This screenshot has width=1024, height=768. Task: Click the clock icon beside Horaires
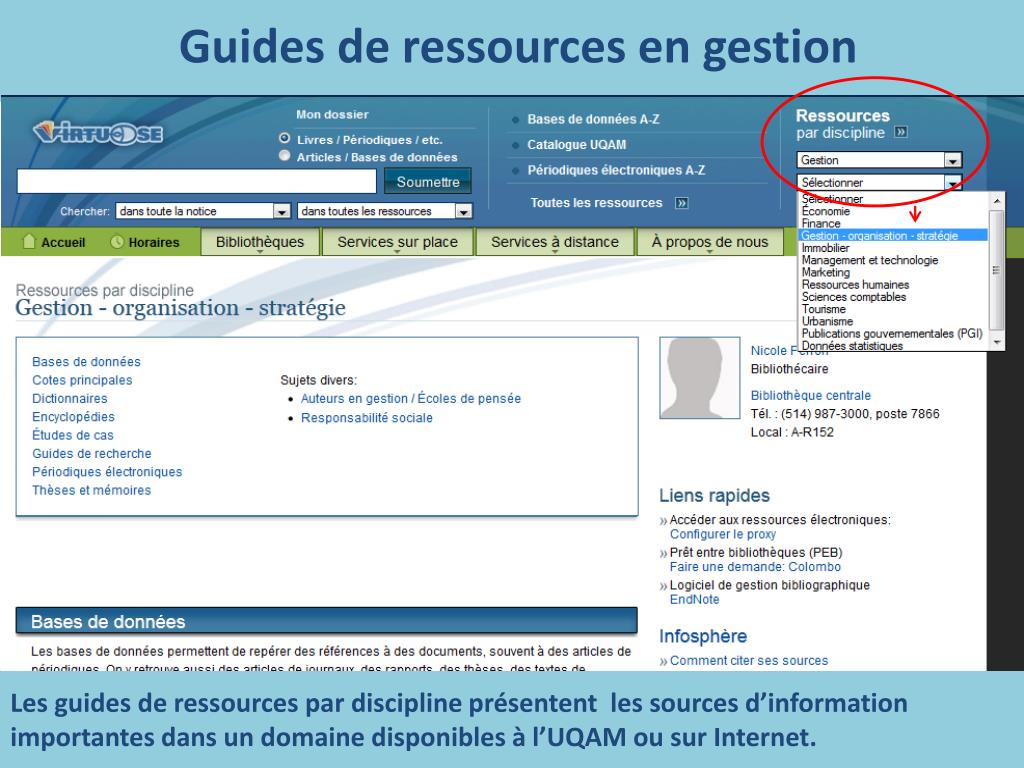pos(117,242)
